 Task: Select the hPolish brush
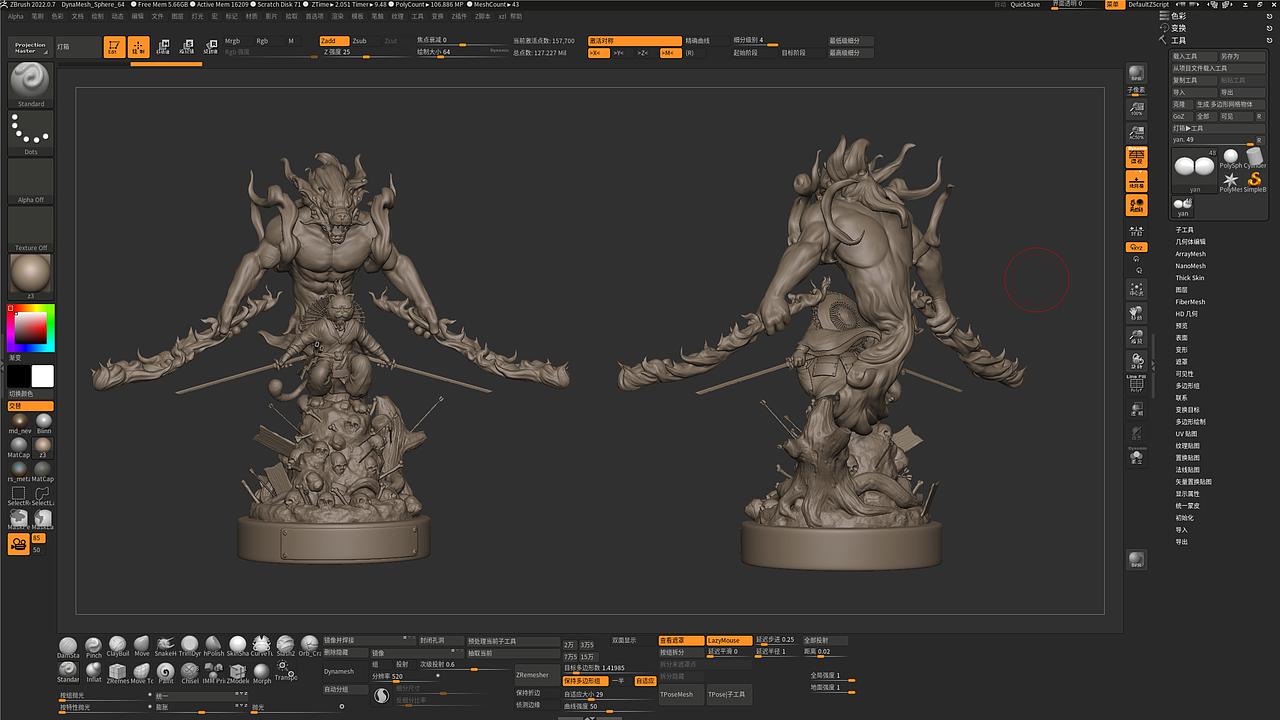click(x=214, y=648)
